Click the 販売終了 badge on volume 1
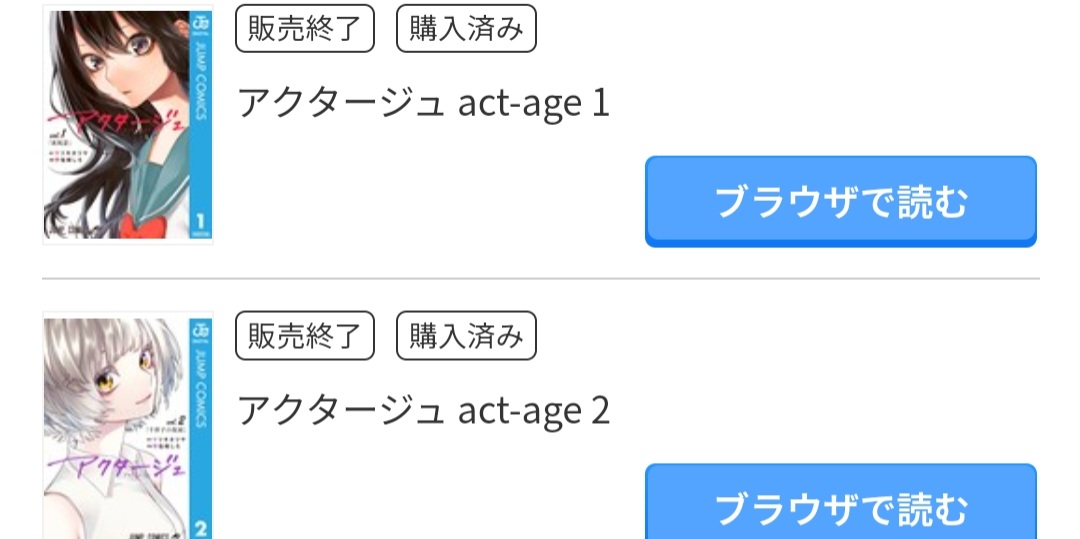Image resolution: width=1080 pixels, height=539 pixels. [304, 29]
